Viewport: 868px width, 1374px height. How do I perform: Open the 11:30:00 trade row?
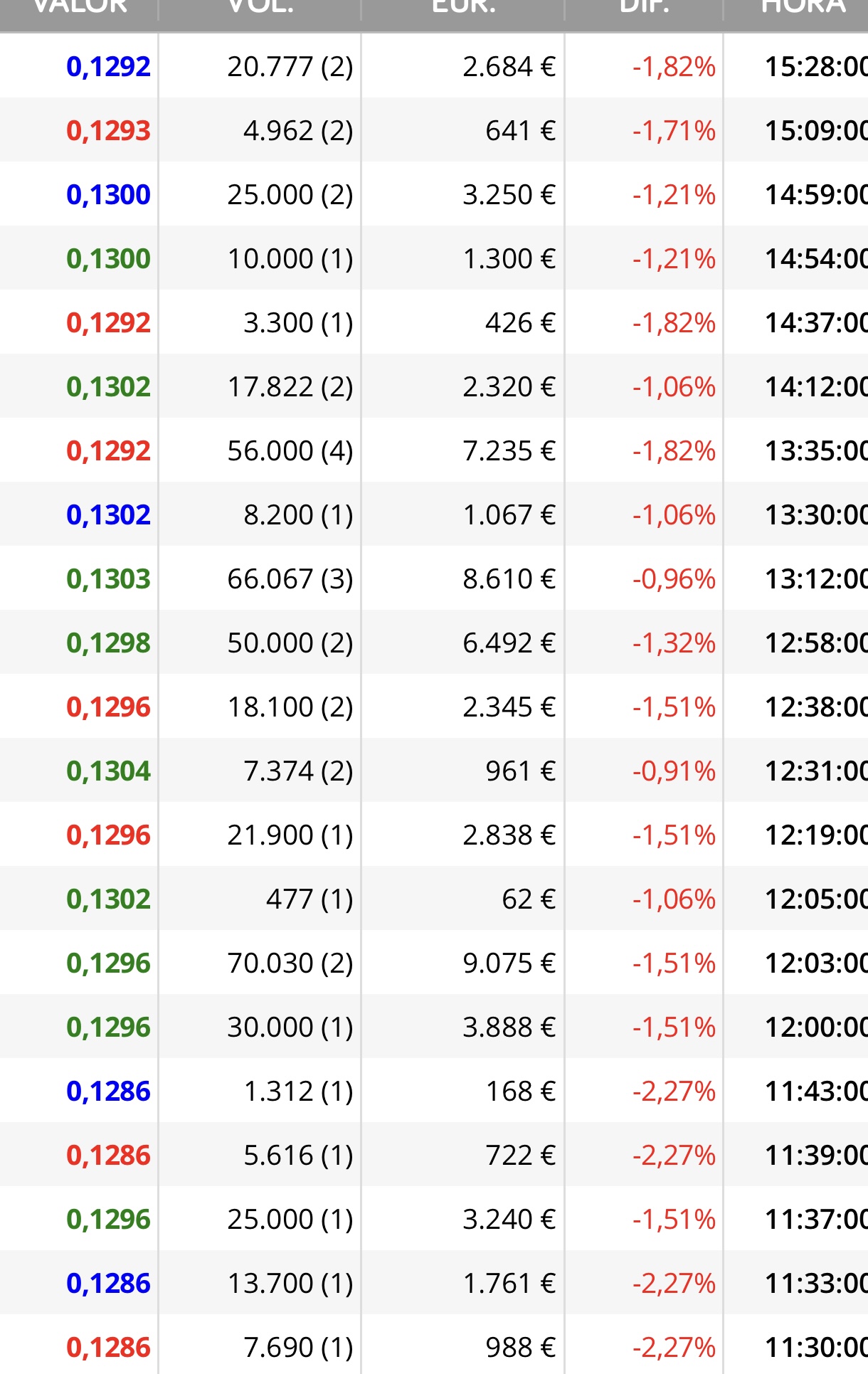pyautogui.click(x=434, y=1345)
